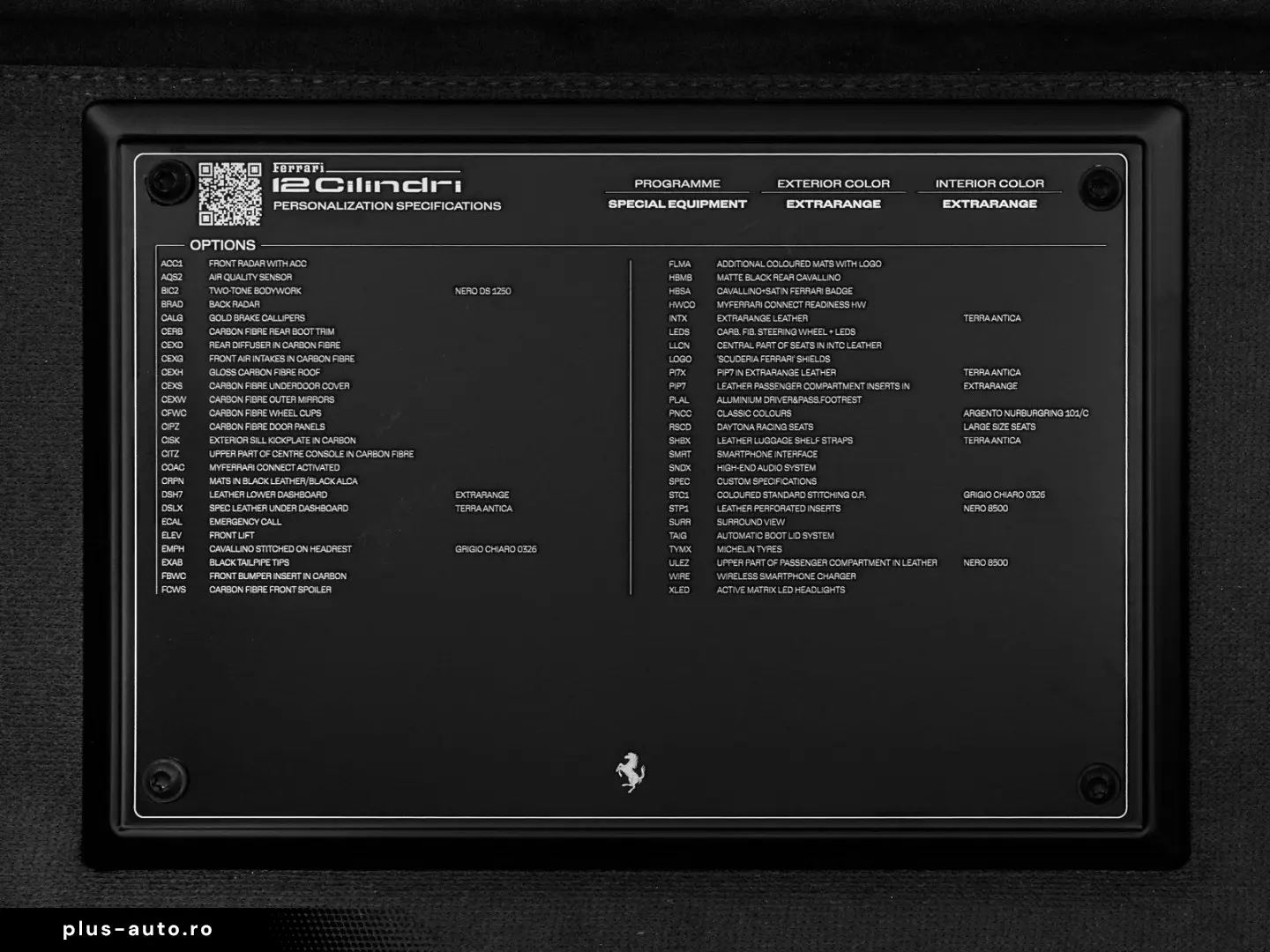Select "TWO-TONE BODYWORK" option
Image resolution: width=1270 pixels, height=952 pixels.
[x=255, y=291]
